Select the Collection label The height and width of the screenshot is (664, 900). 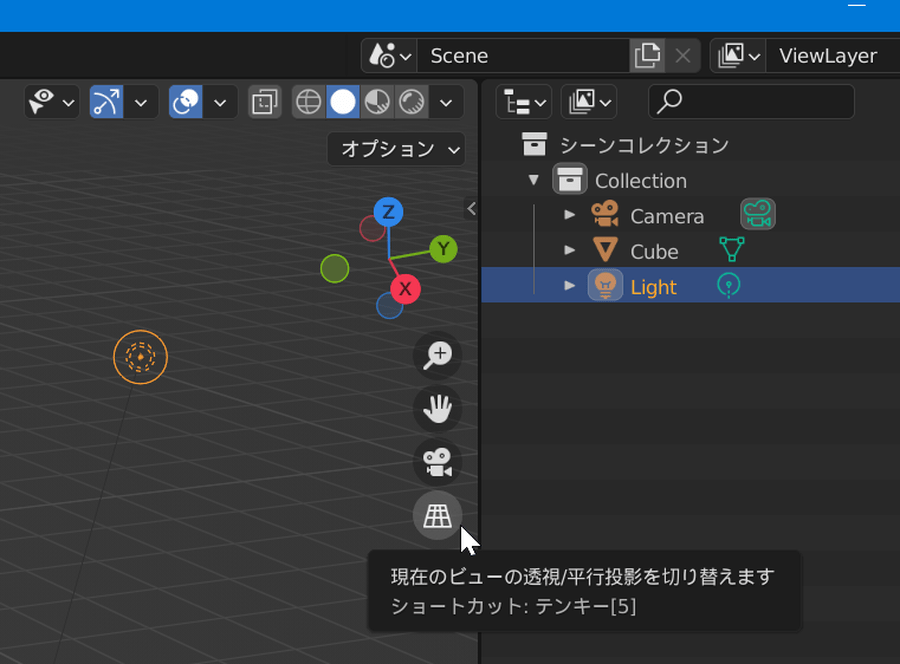click(641, 181)
